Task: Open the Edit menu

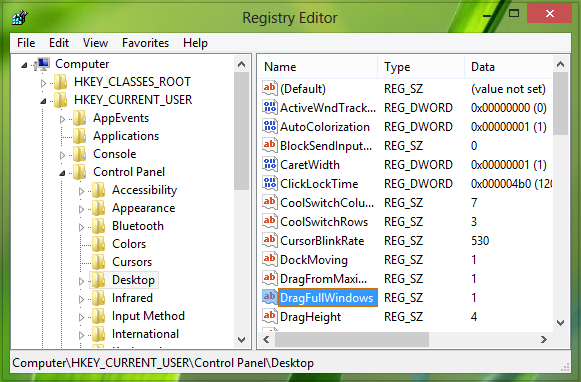Action: (59, 43)
